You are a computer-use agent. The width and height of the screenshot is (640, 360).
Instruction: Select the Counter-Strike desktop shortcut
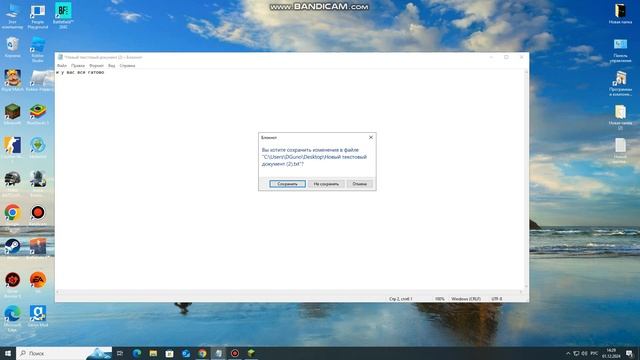click(12, 149)
